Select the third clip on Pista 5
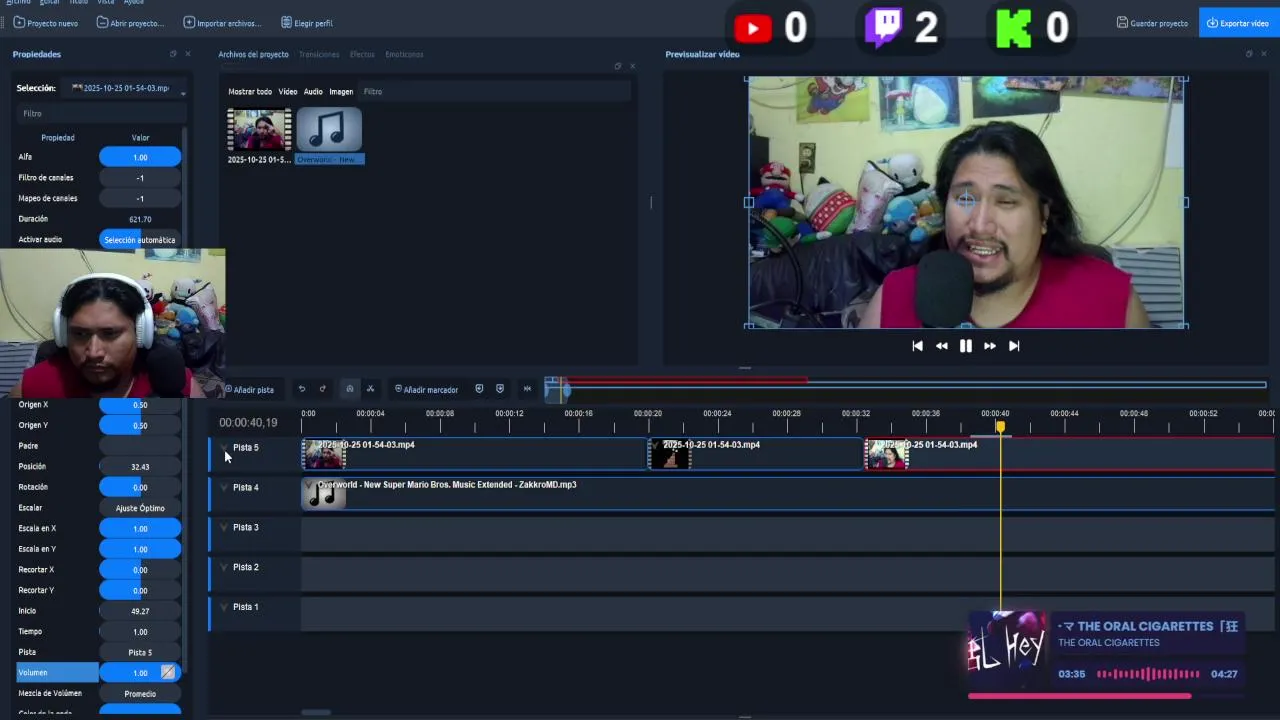Image resolution: width=1280 pixels, height=720 pixels. coord(1069,454)
